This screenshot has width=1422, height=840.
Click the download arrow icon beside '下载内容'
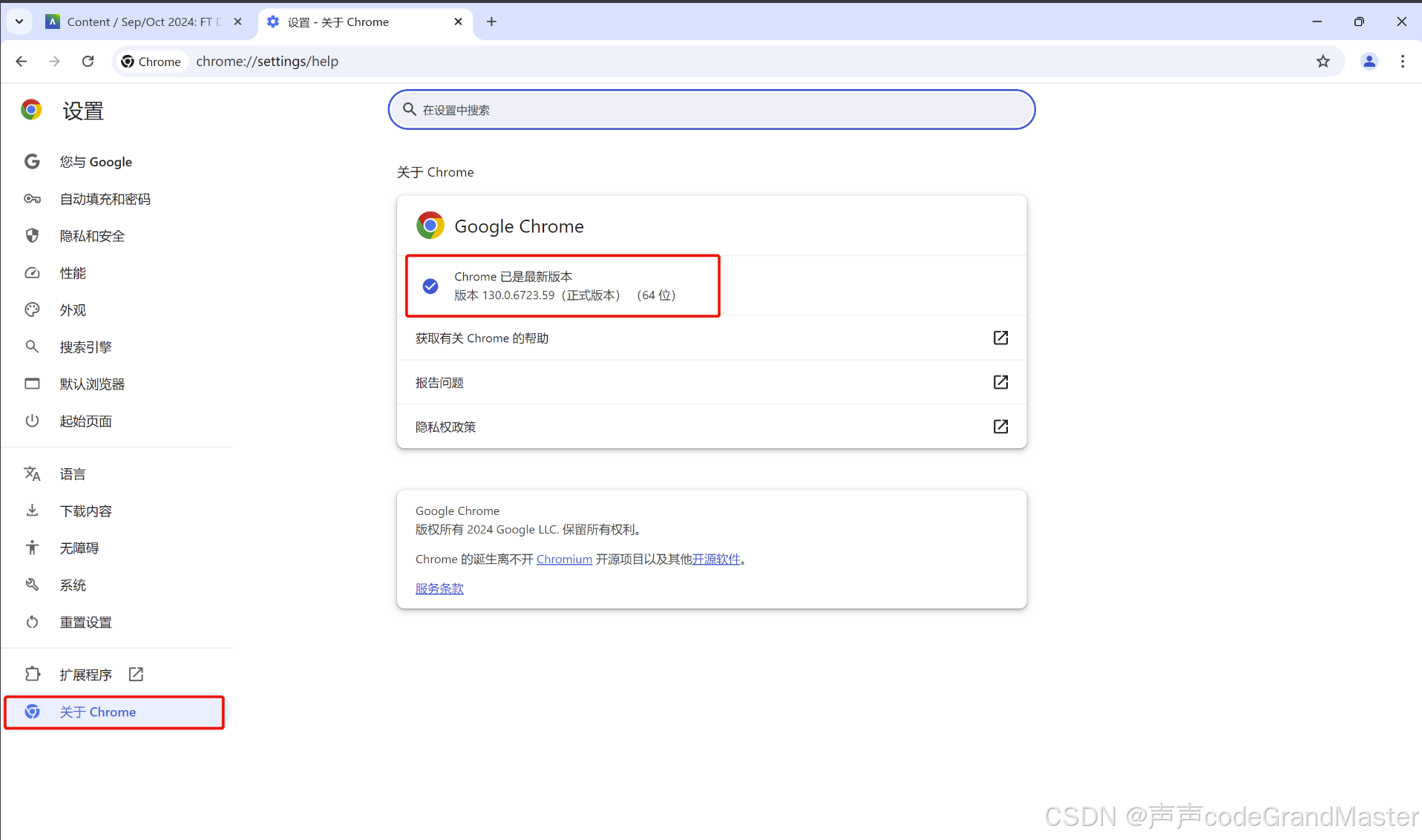click(32, 511)
